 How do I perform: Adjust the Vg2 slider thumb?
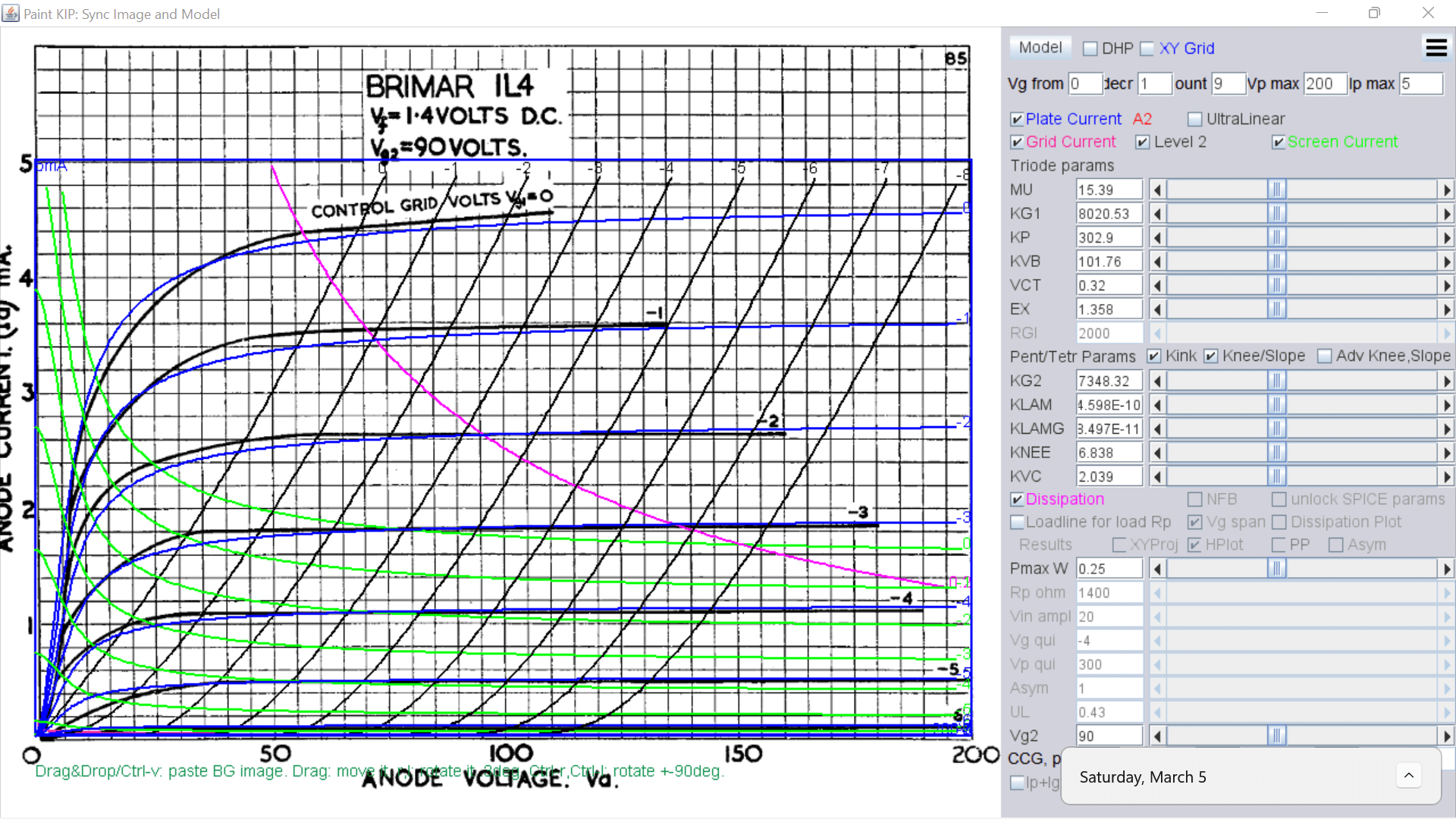[x=1277, y=736]
